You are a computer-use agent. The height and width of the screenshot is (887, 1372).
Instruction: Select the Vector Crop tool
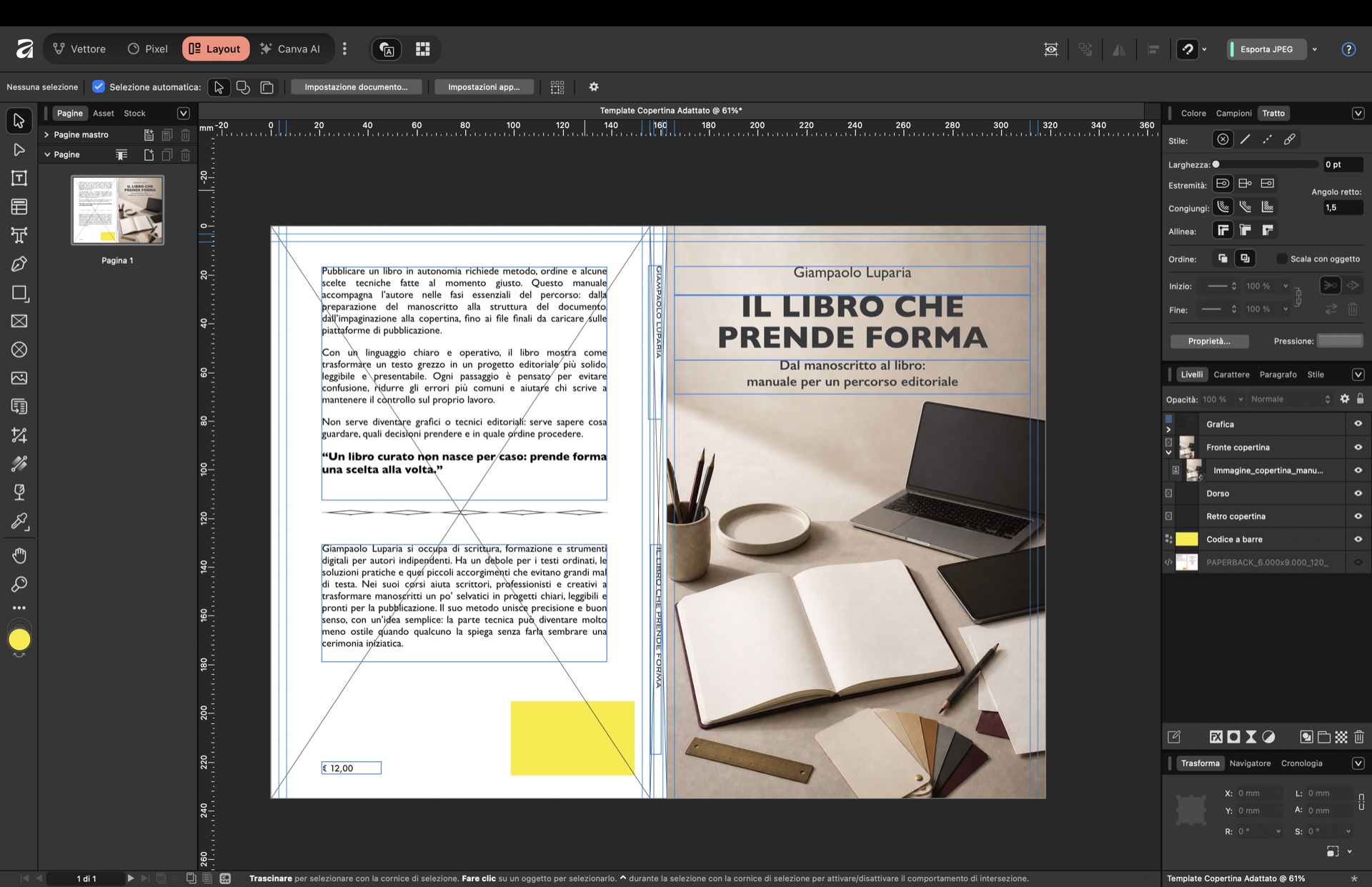click(x=19, y=435)
